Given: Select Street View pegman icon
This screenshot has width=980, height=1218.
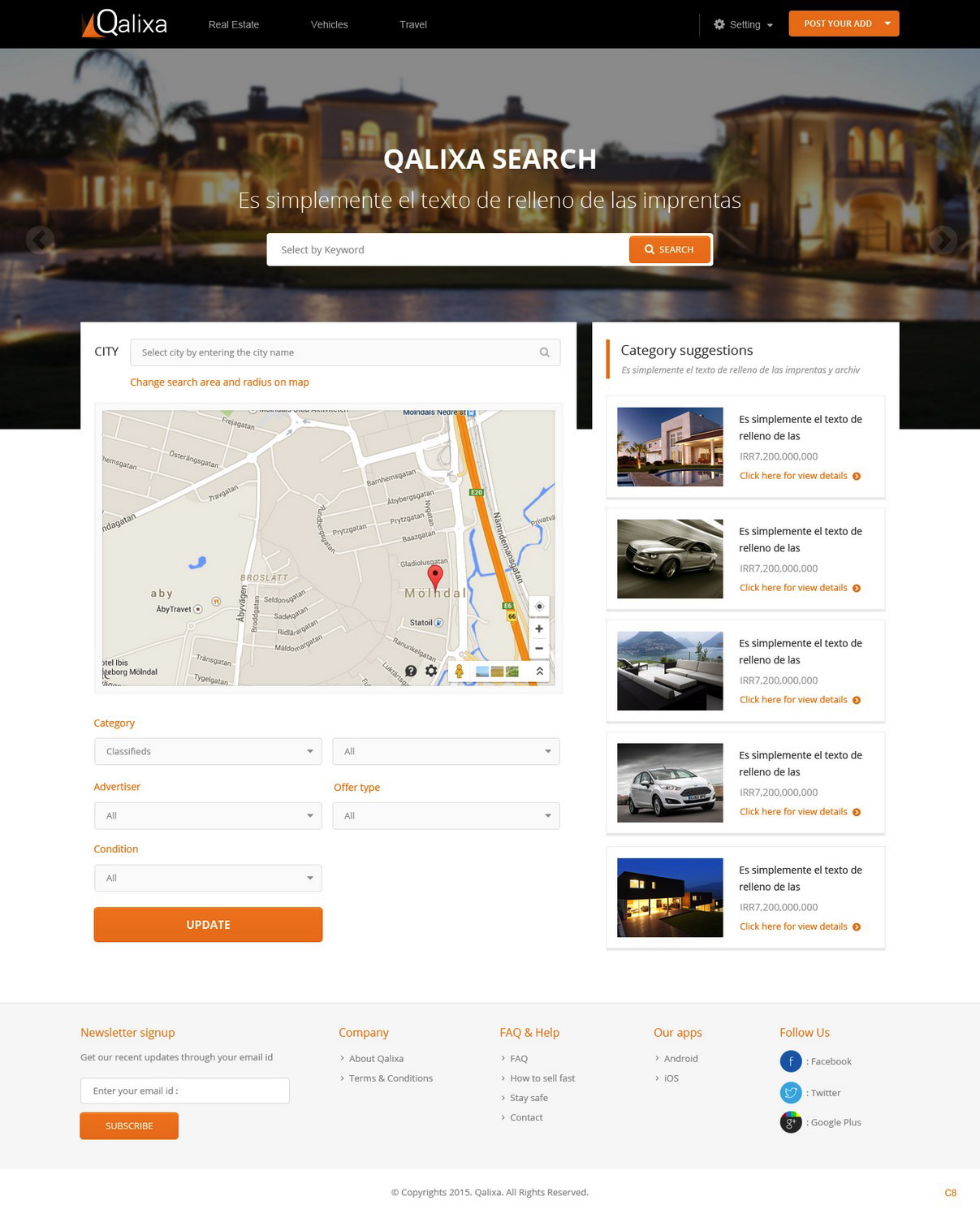Looking at the screenshot, I should coord(460,672).
